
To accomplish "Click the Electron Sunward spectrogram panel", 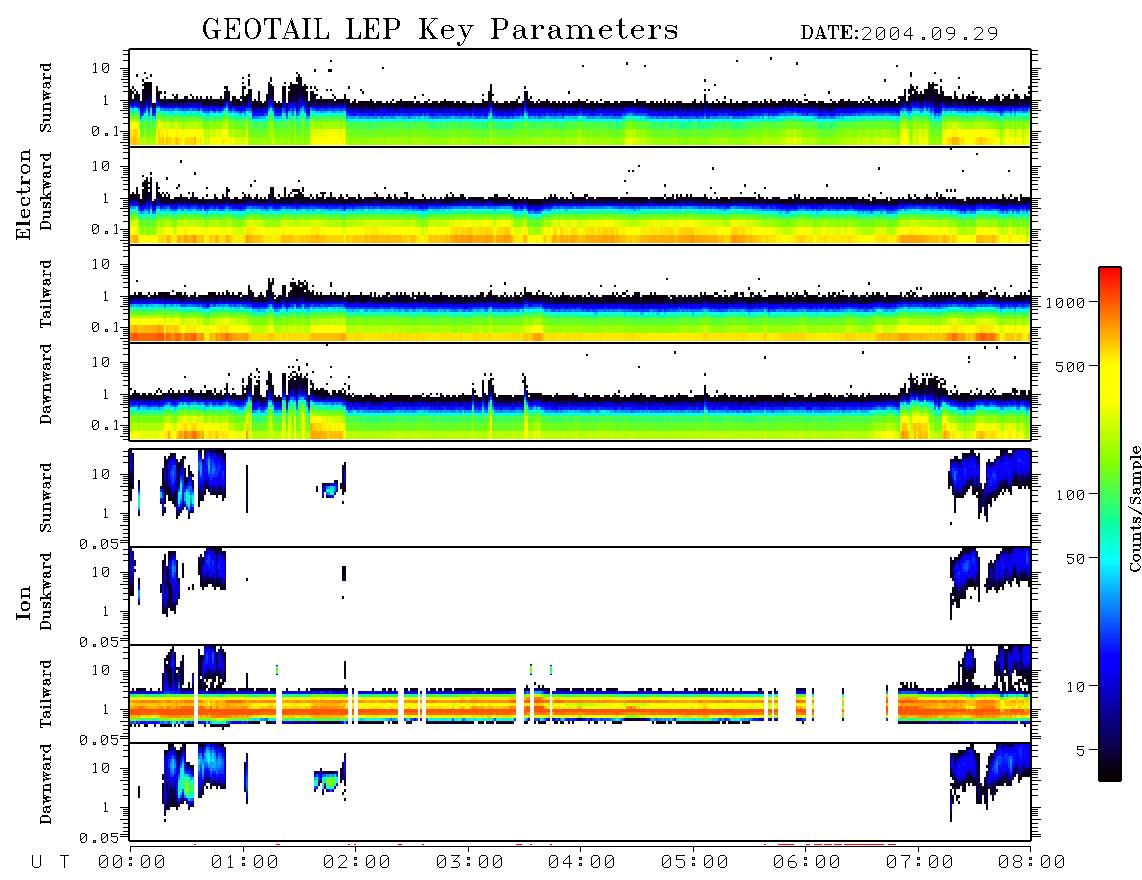I will click(580, 98).
